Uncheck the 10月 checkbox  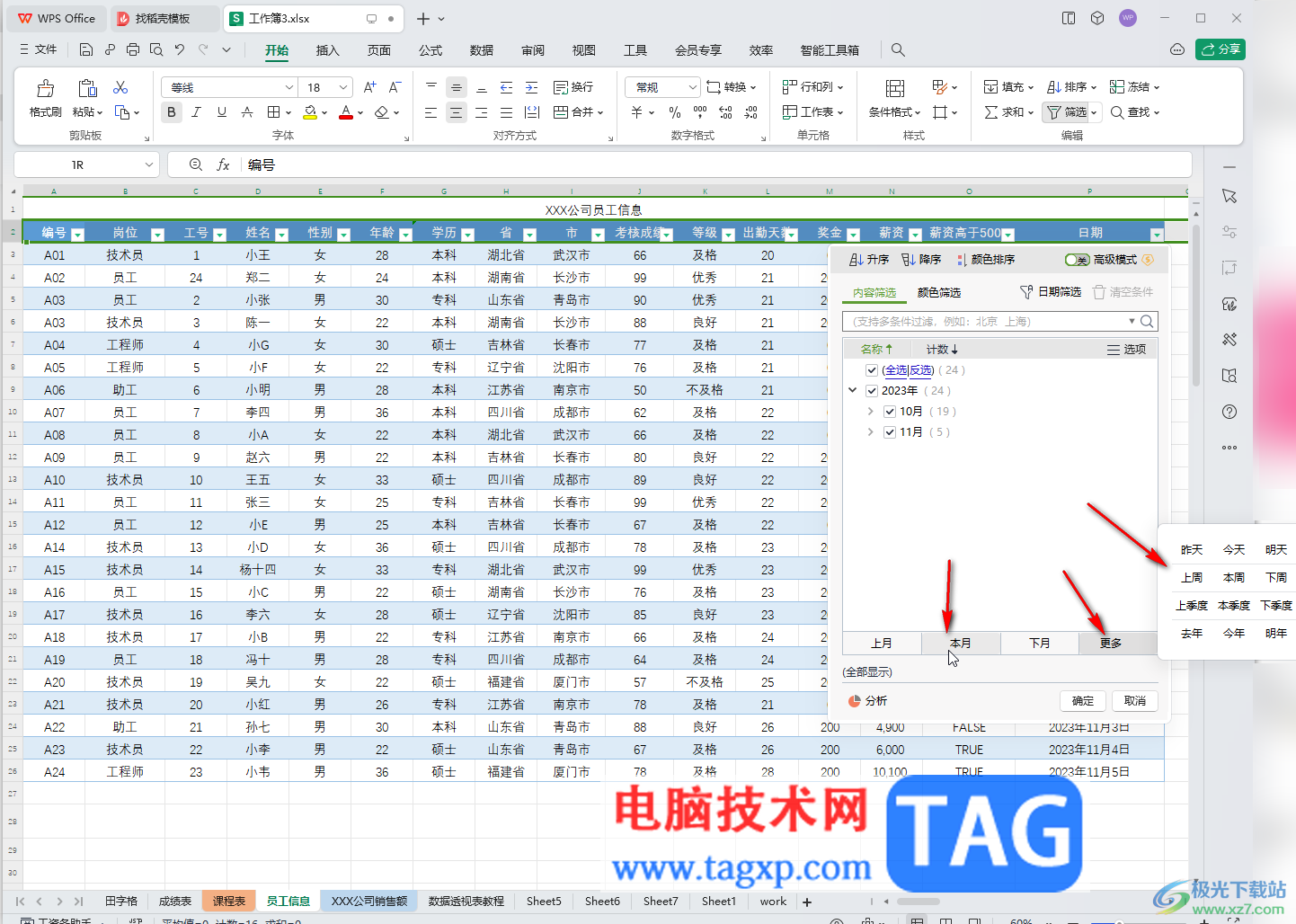coord(889,412)
